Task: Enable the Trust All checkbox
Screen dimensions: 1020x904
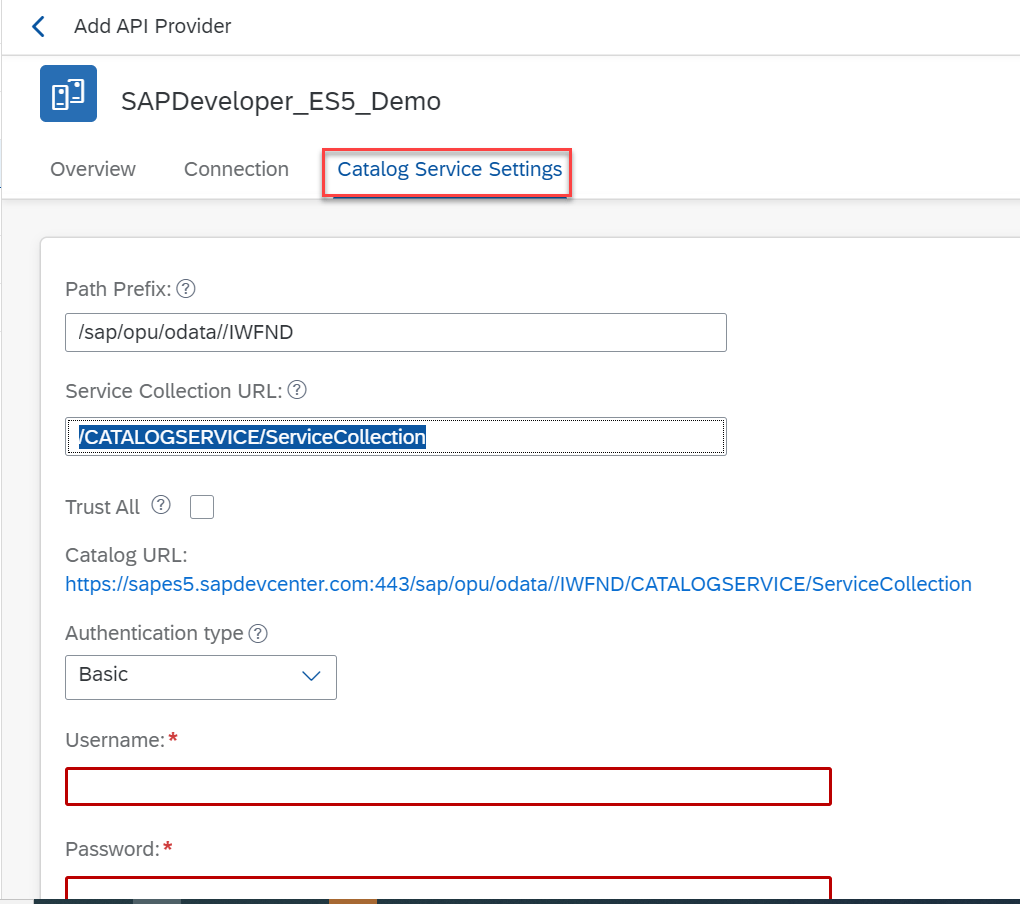Action: click(202, 507)
